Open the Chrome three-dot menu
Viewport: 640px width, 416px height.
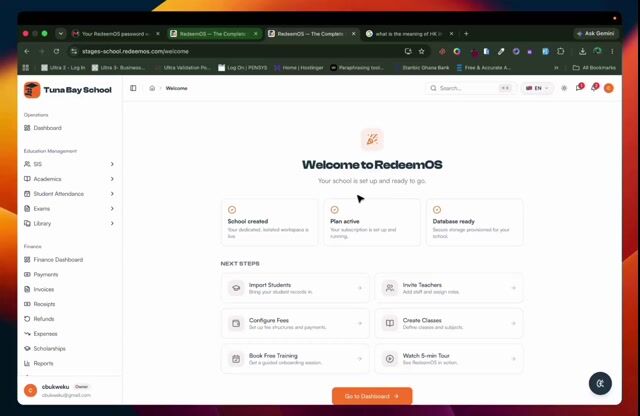612,51
